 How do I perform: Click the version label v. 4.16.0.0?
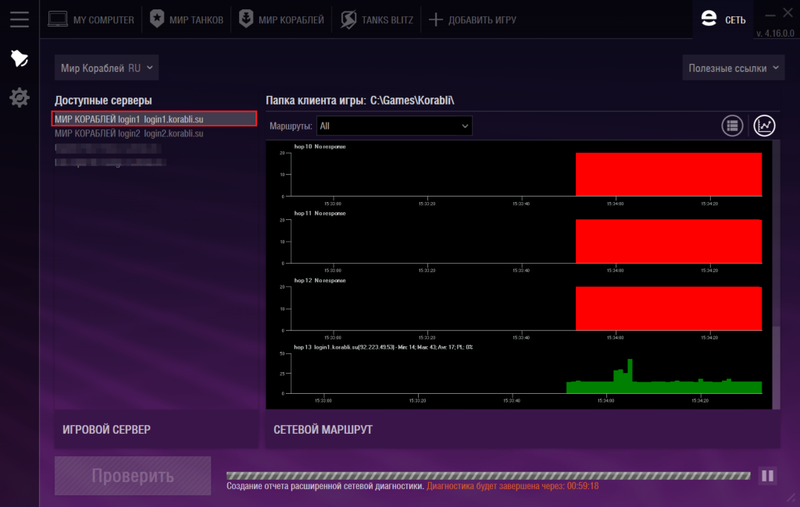coord(775,33)
